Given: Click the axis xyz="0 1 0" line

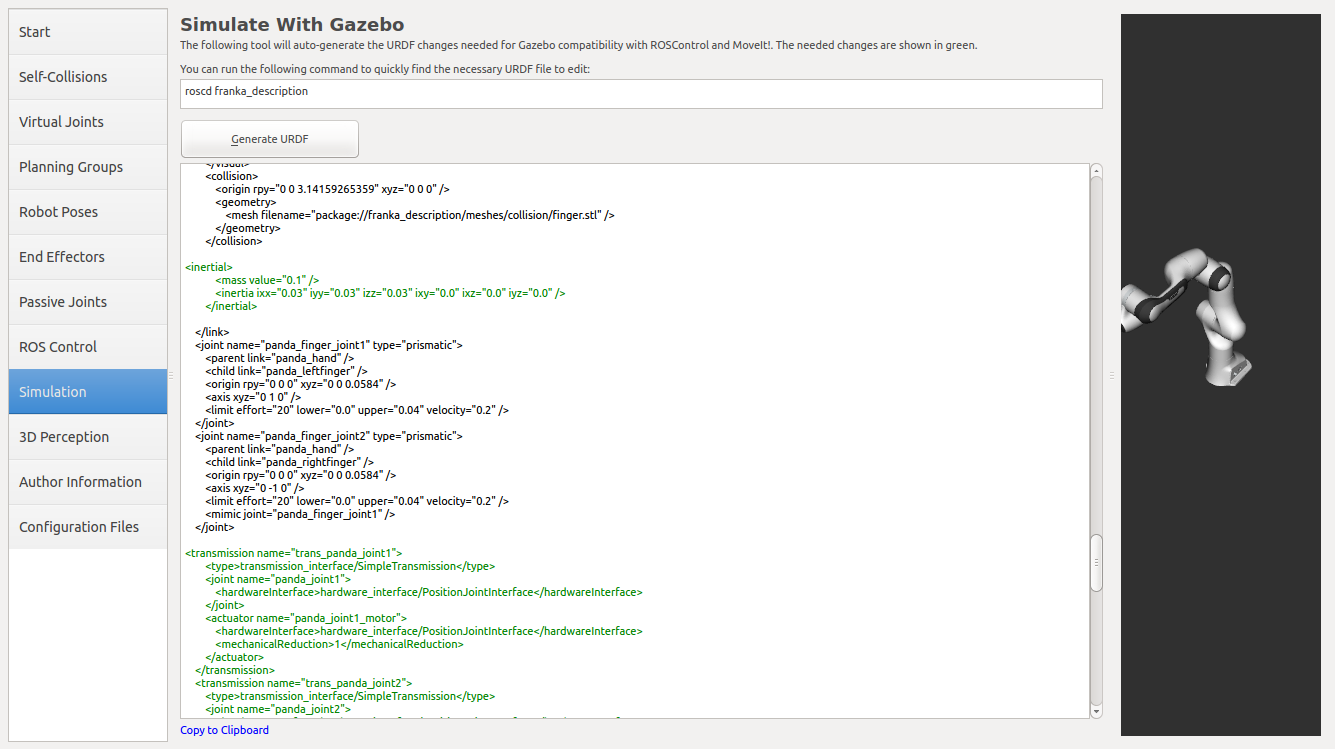Looking at the screenshot, I should point(253,397).
